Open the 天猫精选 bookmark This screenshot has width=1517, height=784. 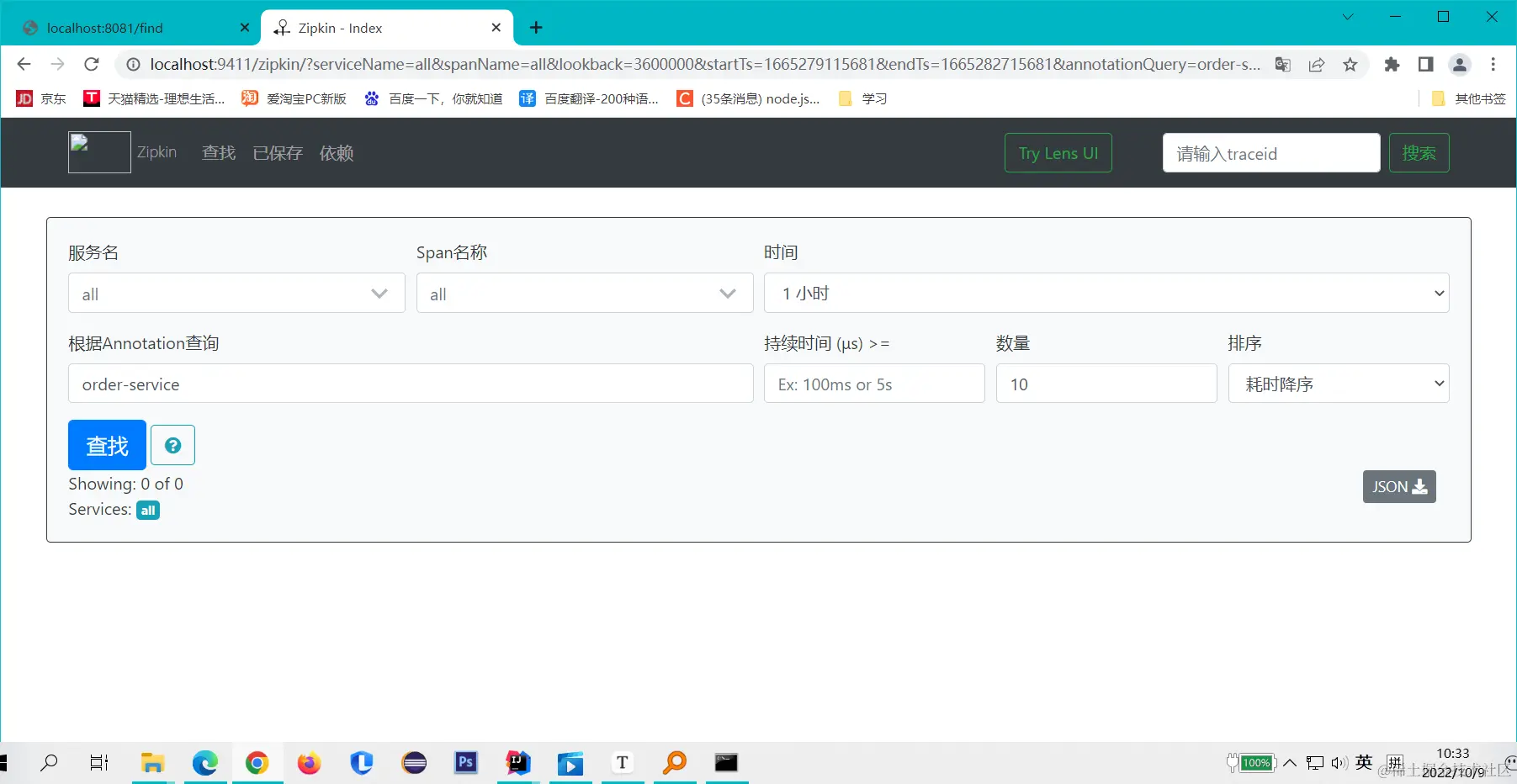click(x=154, y=98)
